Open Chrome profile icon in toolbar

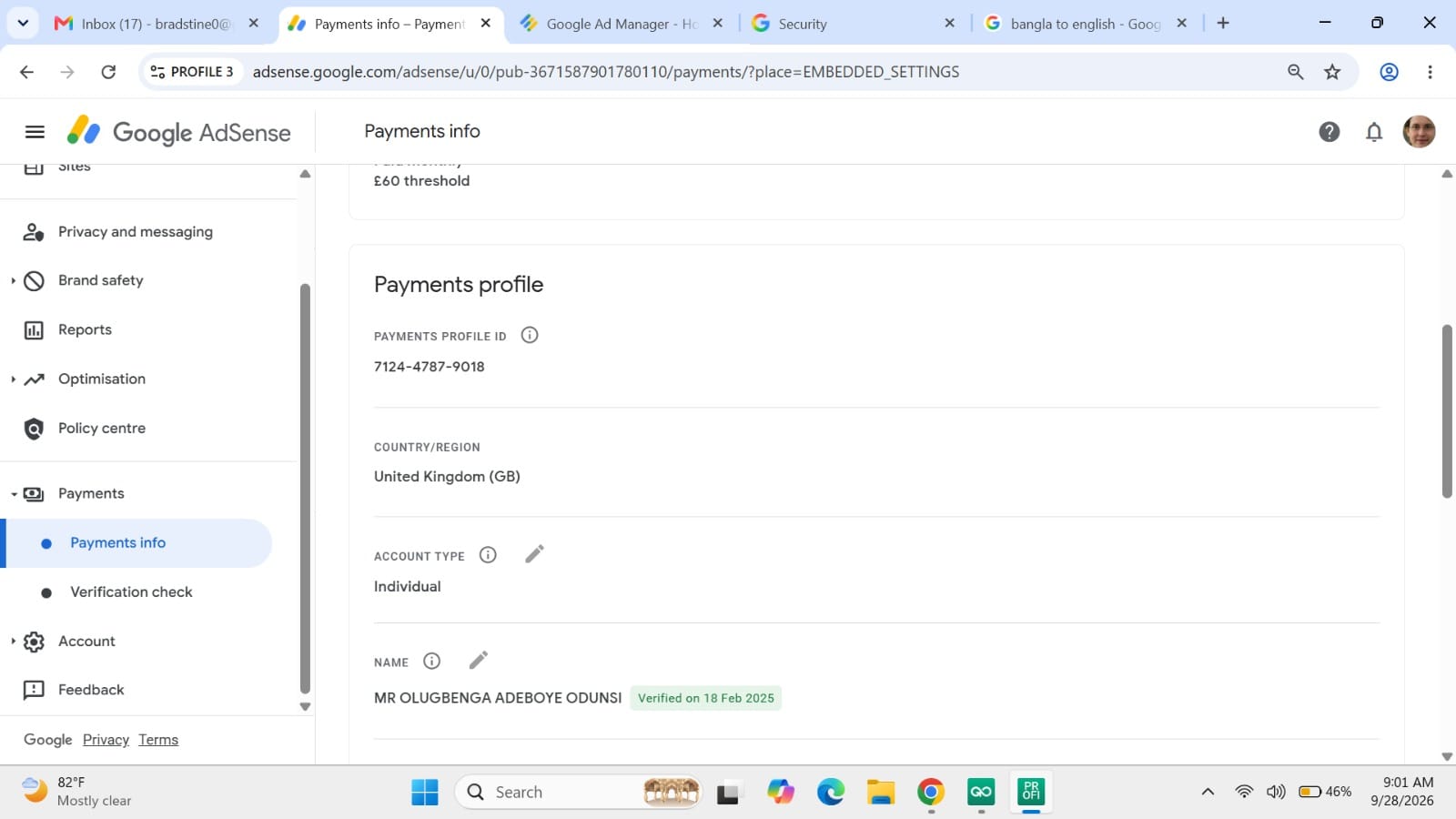pos(1389,72)
